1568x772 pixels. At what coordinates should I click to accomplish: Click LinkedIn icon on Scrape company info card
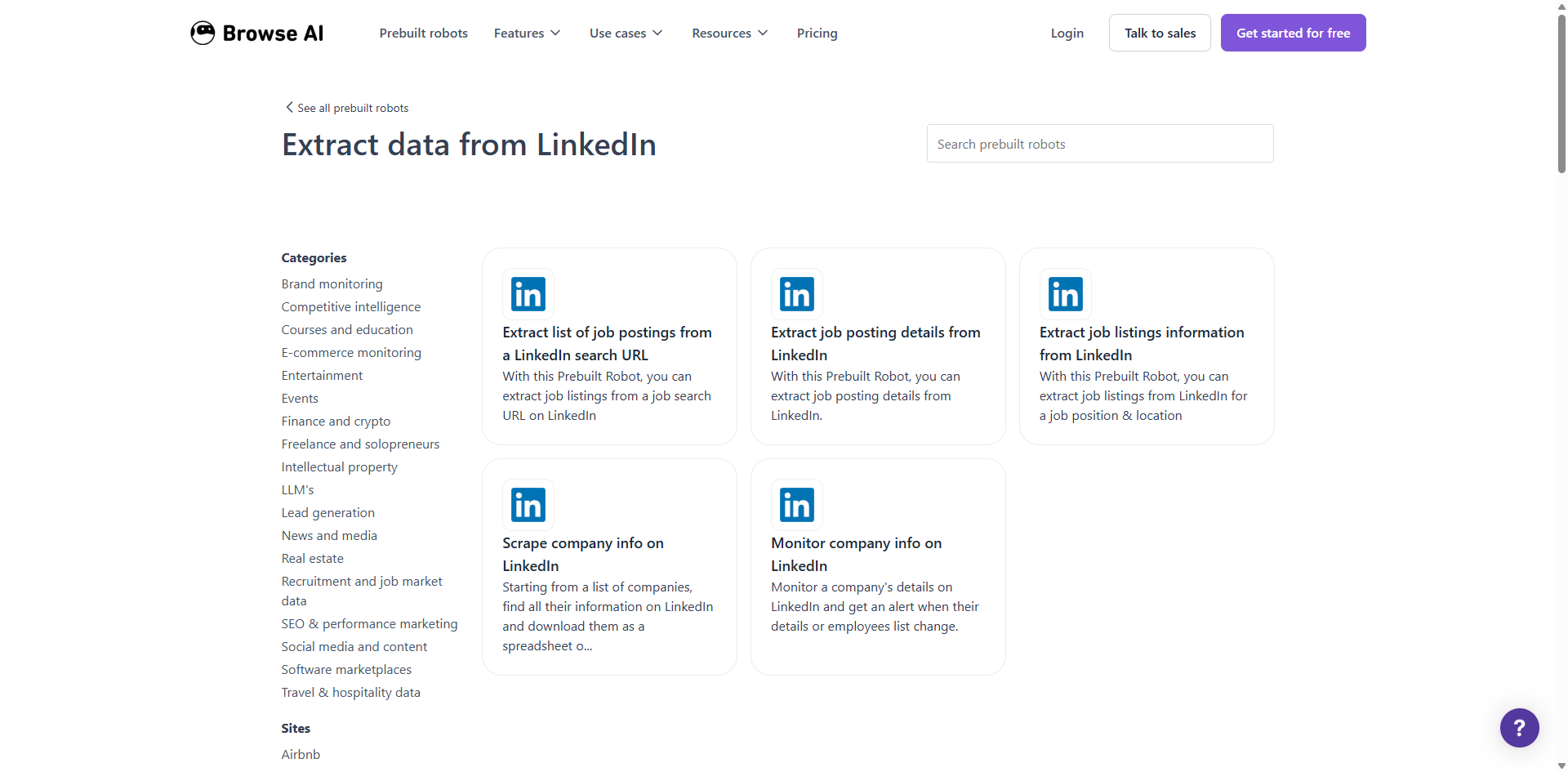(528, 505)
